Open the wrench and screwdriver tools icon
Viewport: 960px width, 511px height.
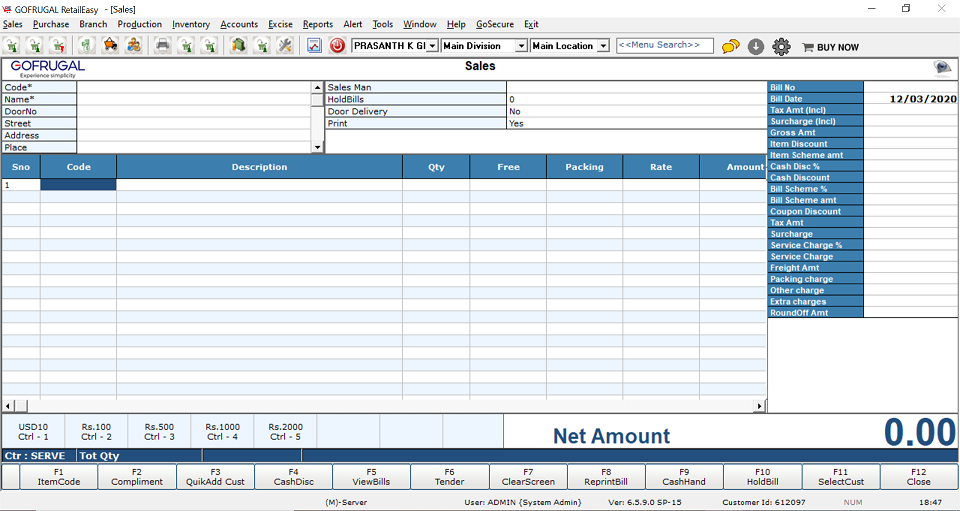(x=285, y=46)
